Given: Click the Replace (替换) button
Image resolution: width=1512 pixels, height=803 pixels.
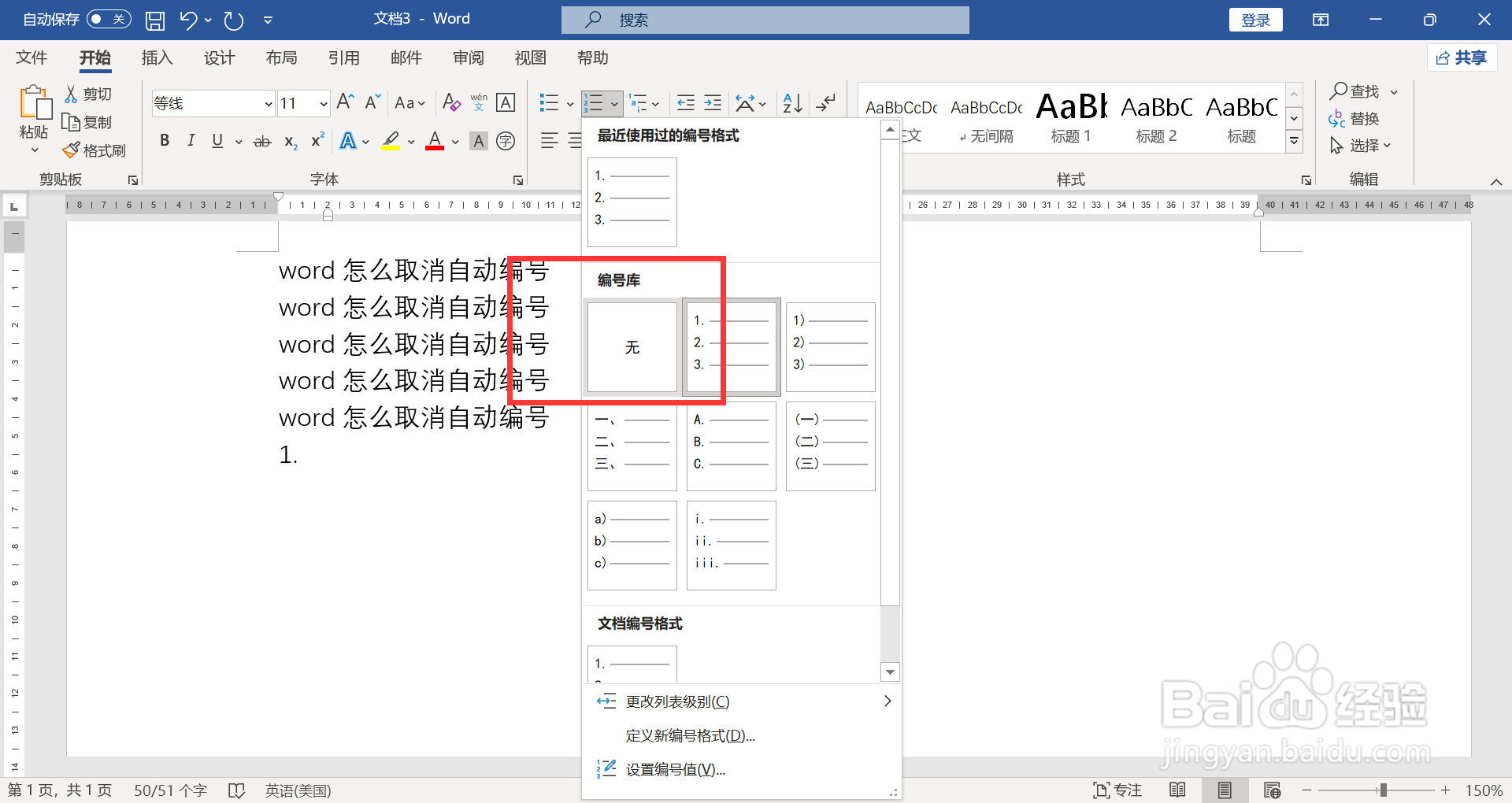Looking at the screenshot, I should tap(1354, 118).
